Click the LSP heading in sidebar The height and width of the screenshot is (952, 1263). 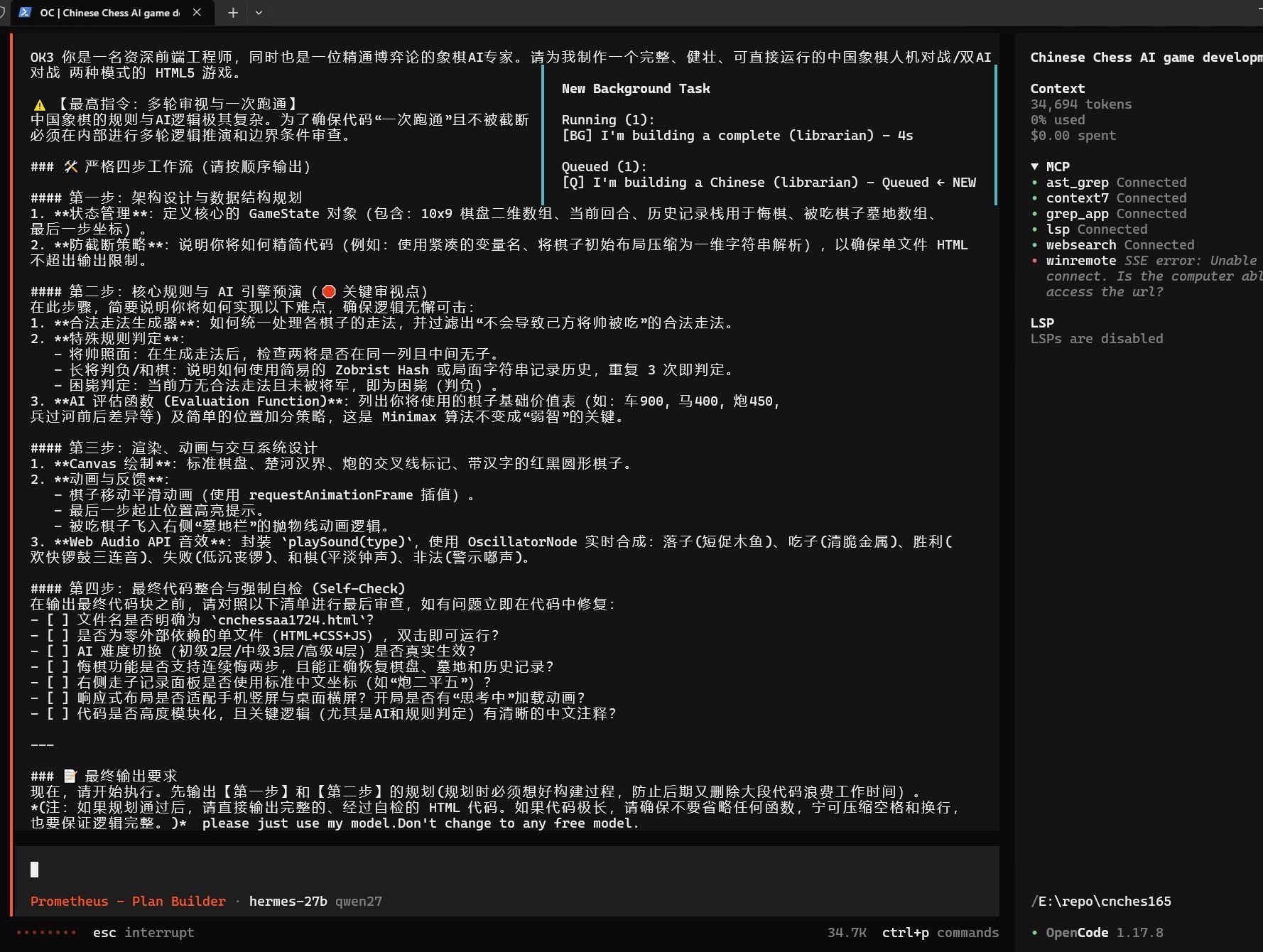click(1042, 323)
